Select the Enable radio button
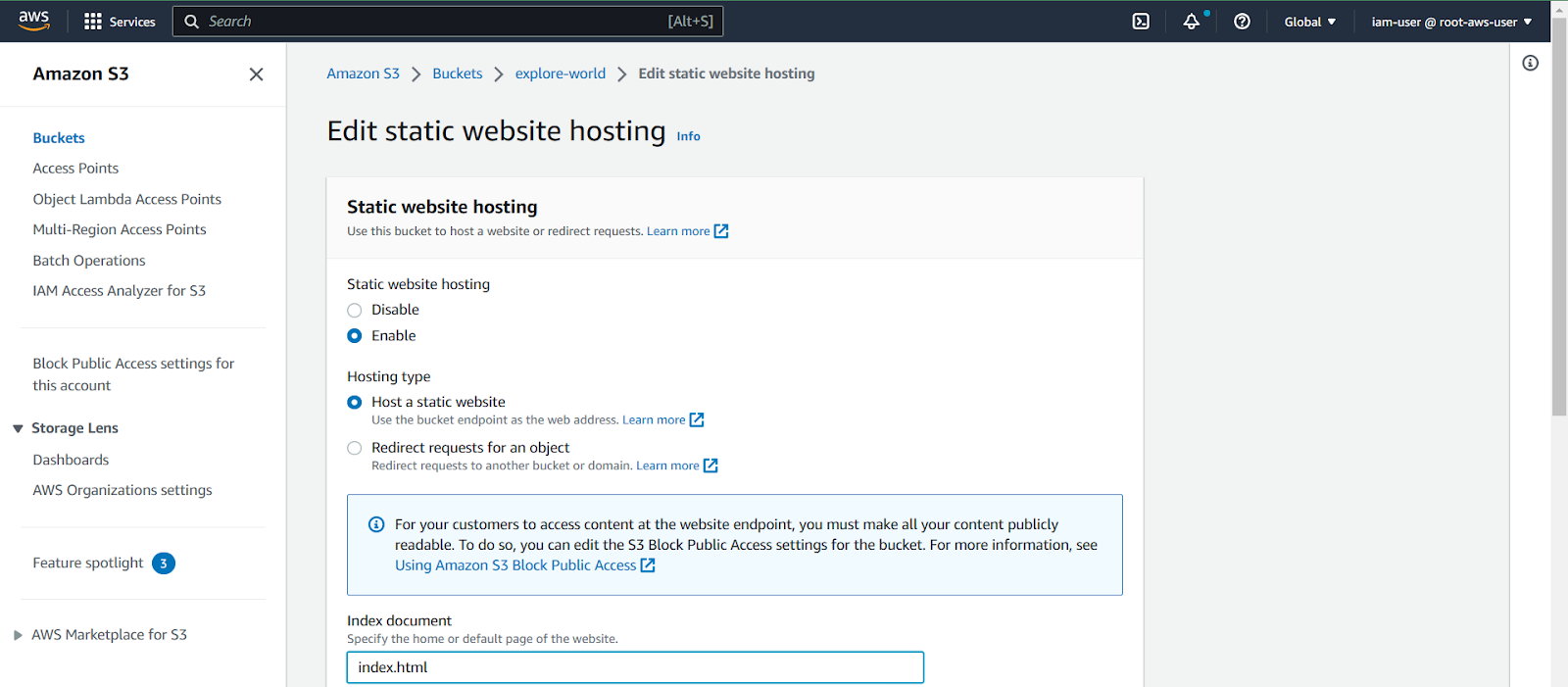 (355, 336)
